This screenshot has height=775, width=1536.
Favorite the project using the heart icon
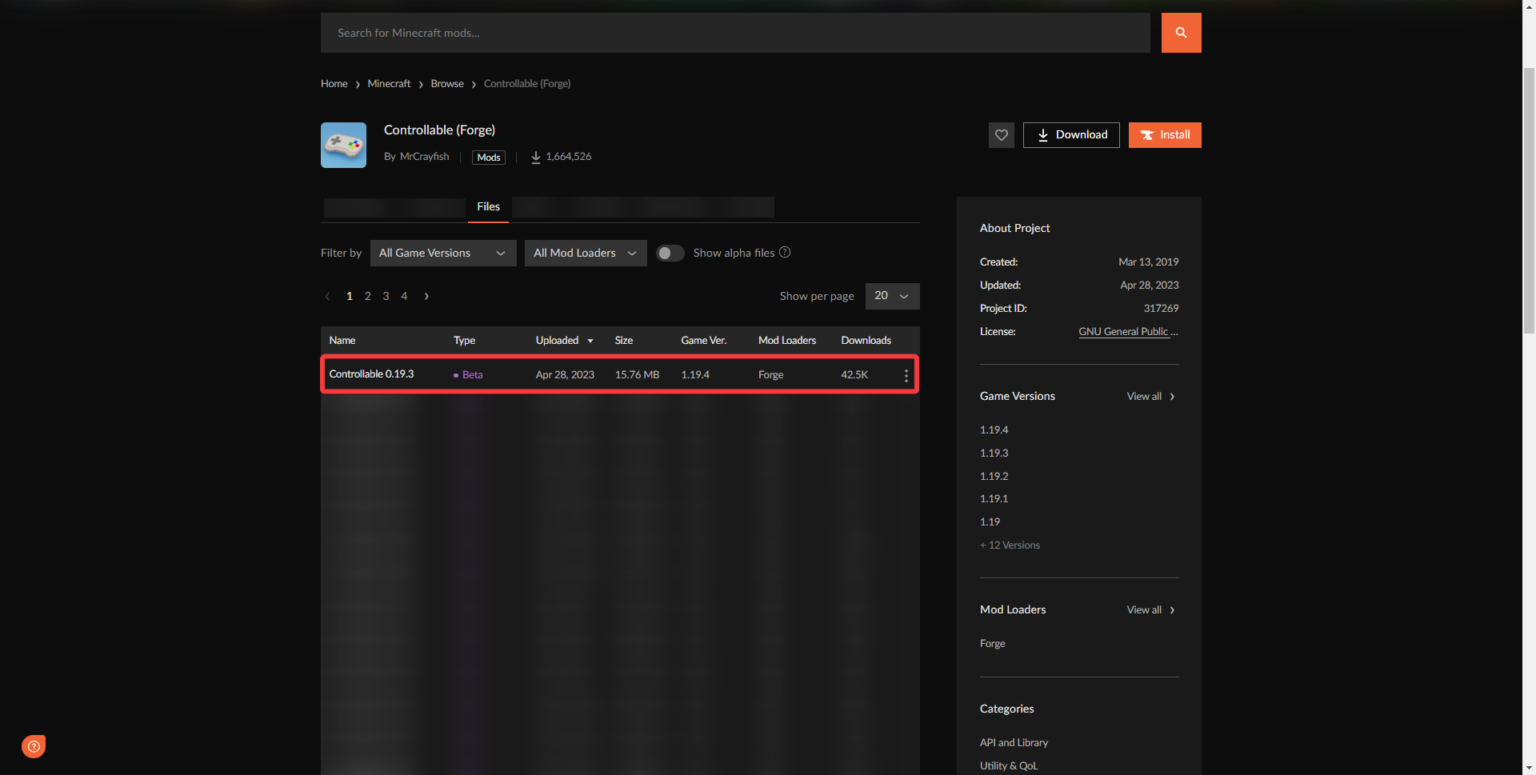[x=1001, y=134]
